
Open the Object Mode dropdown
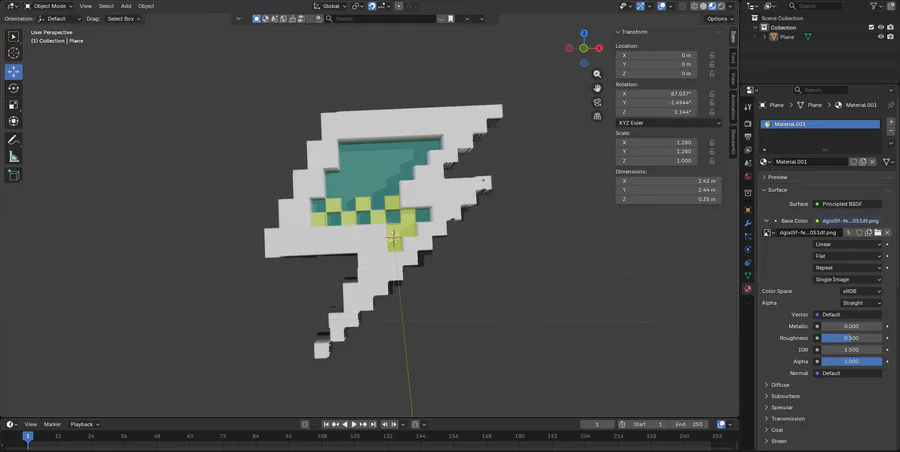point(49,6)
